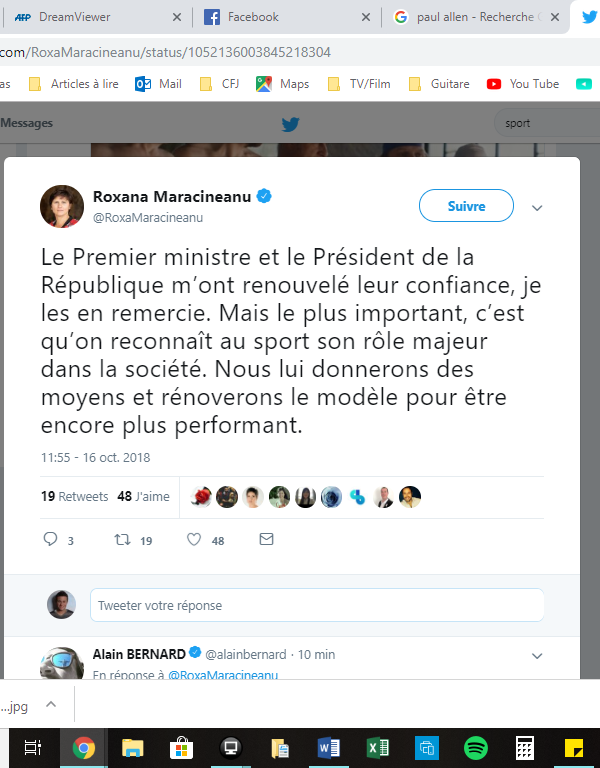Click Roxana Maracineanu's profile picture
The width and height of the screenshot is (600, 768).
click(61, 206)
